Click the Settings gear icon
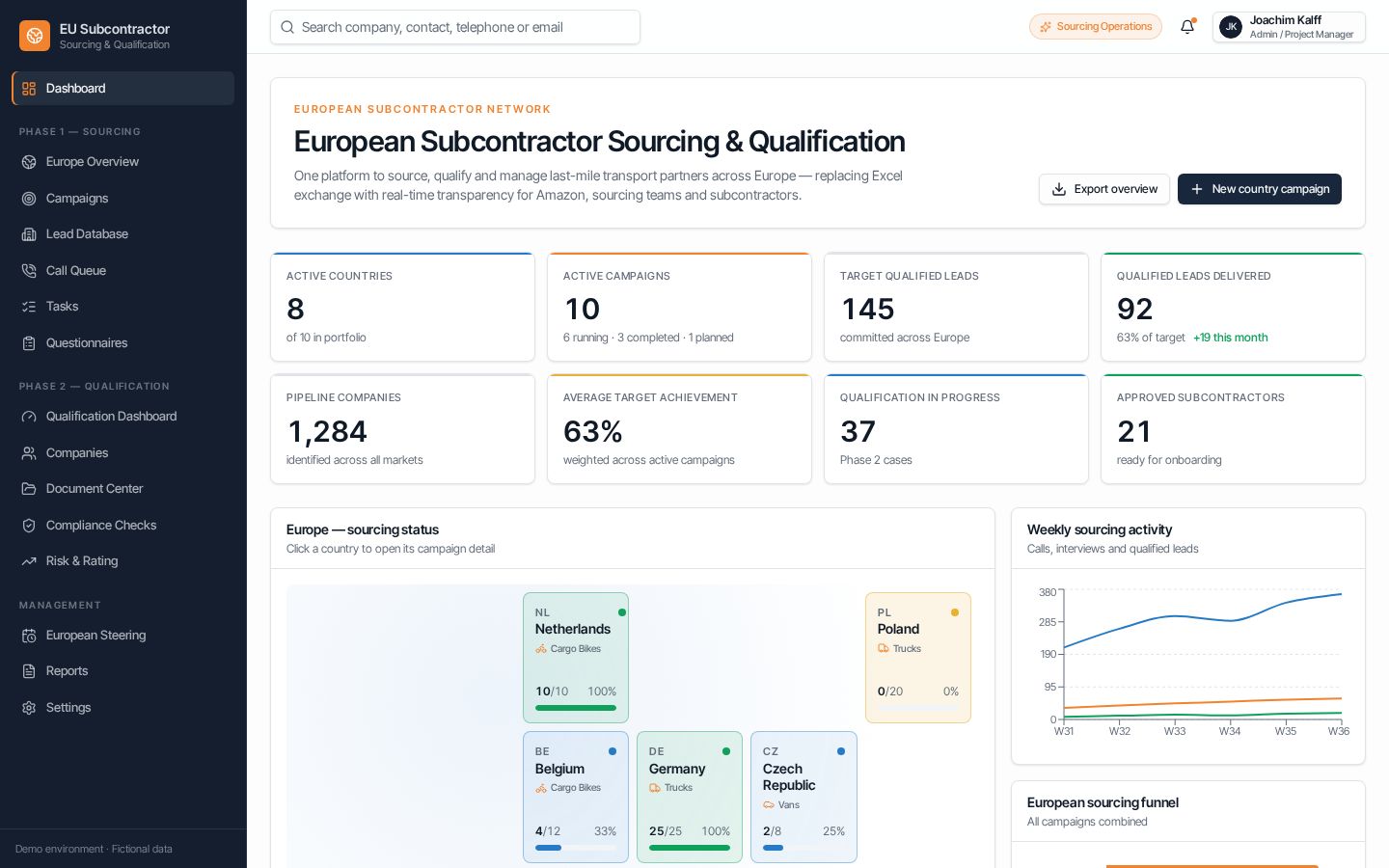The height and width of the screenshot is (868, 1389). pos(29,708)
